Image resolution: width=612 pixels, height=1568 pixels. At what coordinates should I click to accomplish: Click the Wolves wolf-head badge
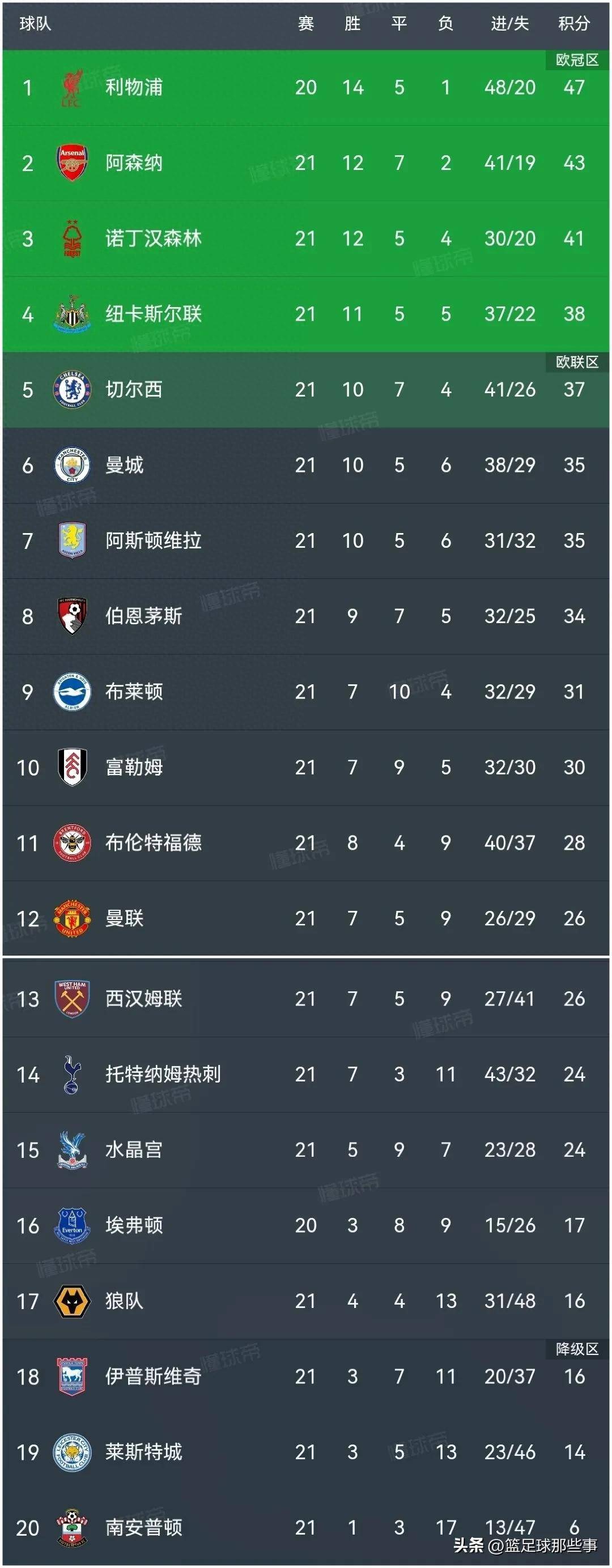coord(72,1301)
